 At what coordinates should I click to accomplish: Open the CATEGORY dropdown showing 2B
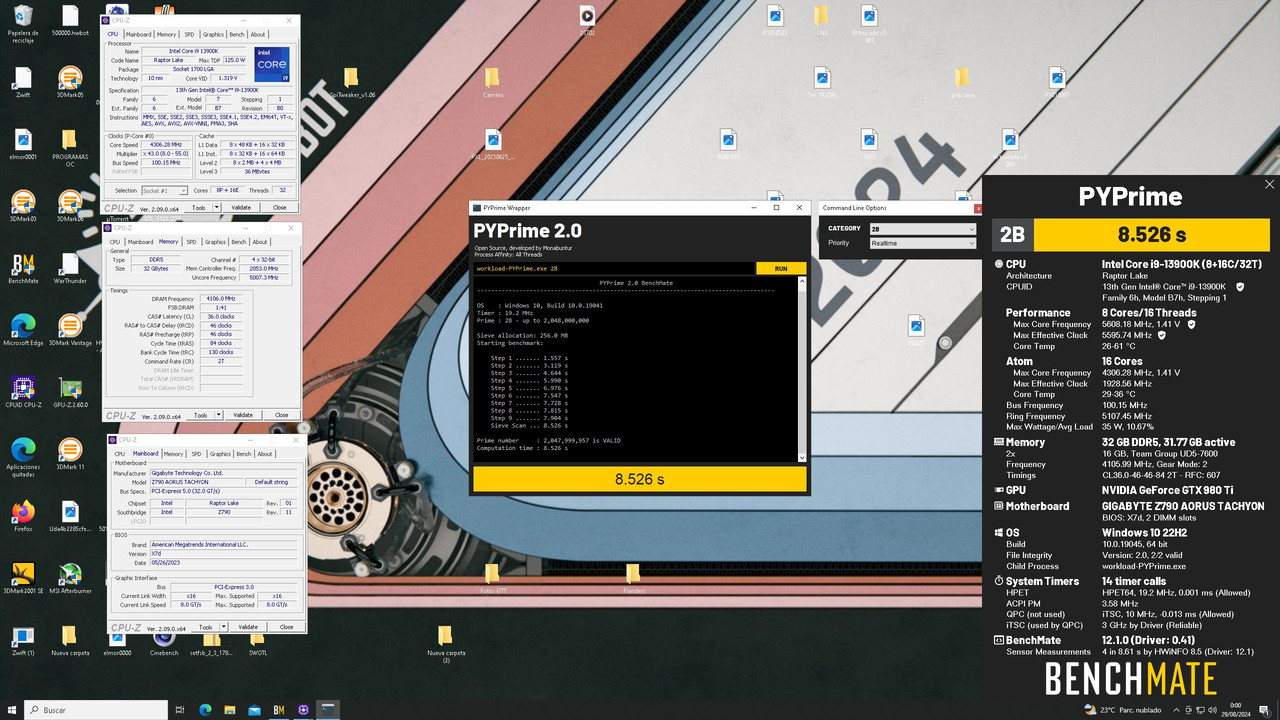(922, 229)
